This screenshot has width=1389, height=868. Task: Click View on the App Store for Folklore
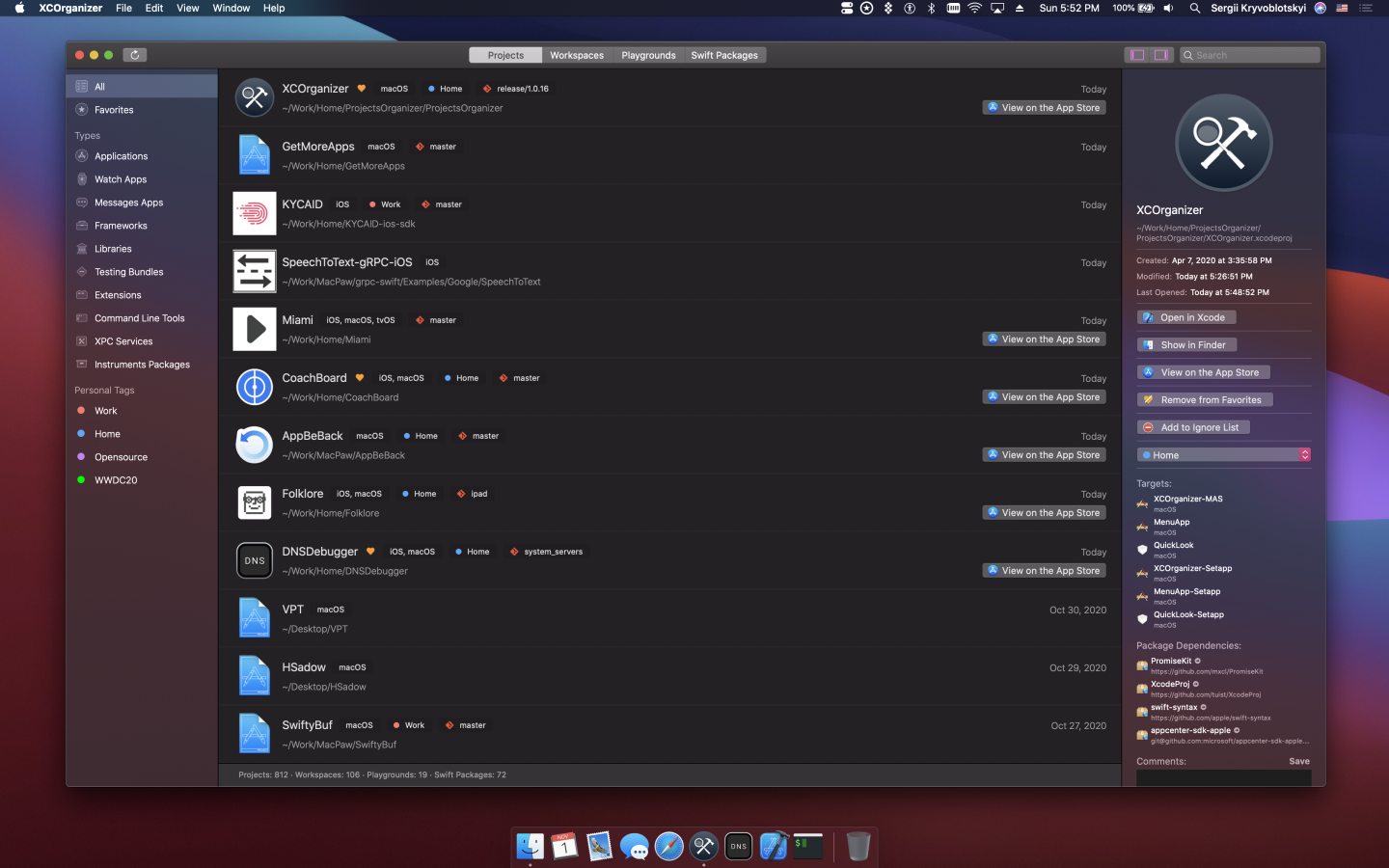[x=1045, y=513]
